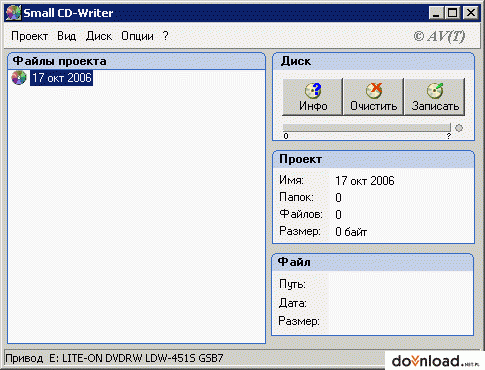Open the Опции menu

pos(137,36)
